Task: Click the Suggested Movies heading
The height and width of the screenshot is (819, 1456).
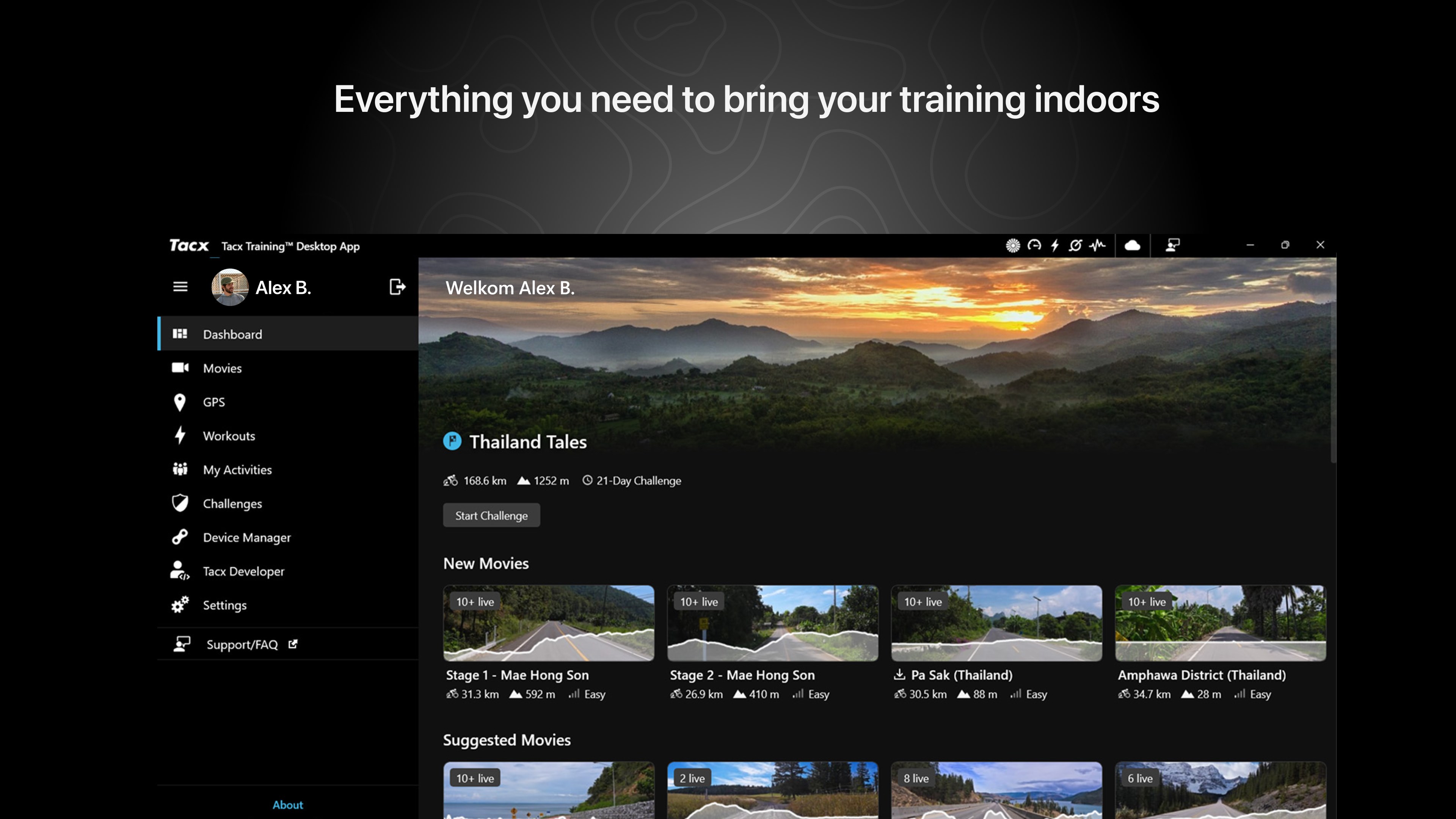Action: [507, 740]
